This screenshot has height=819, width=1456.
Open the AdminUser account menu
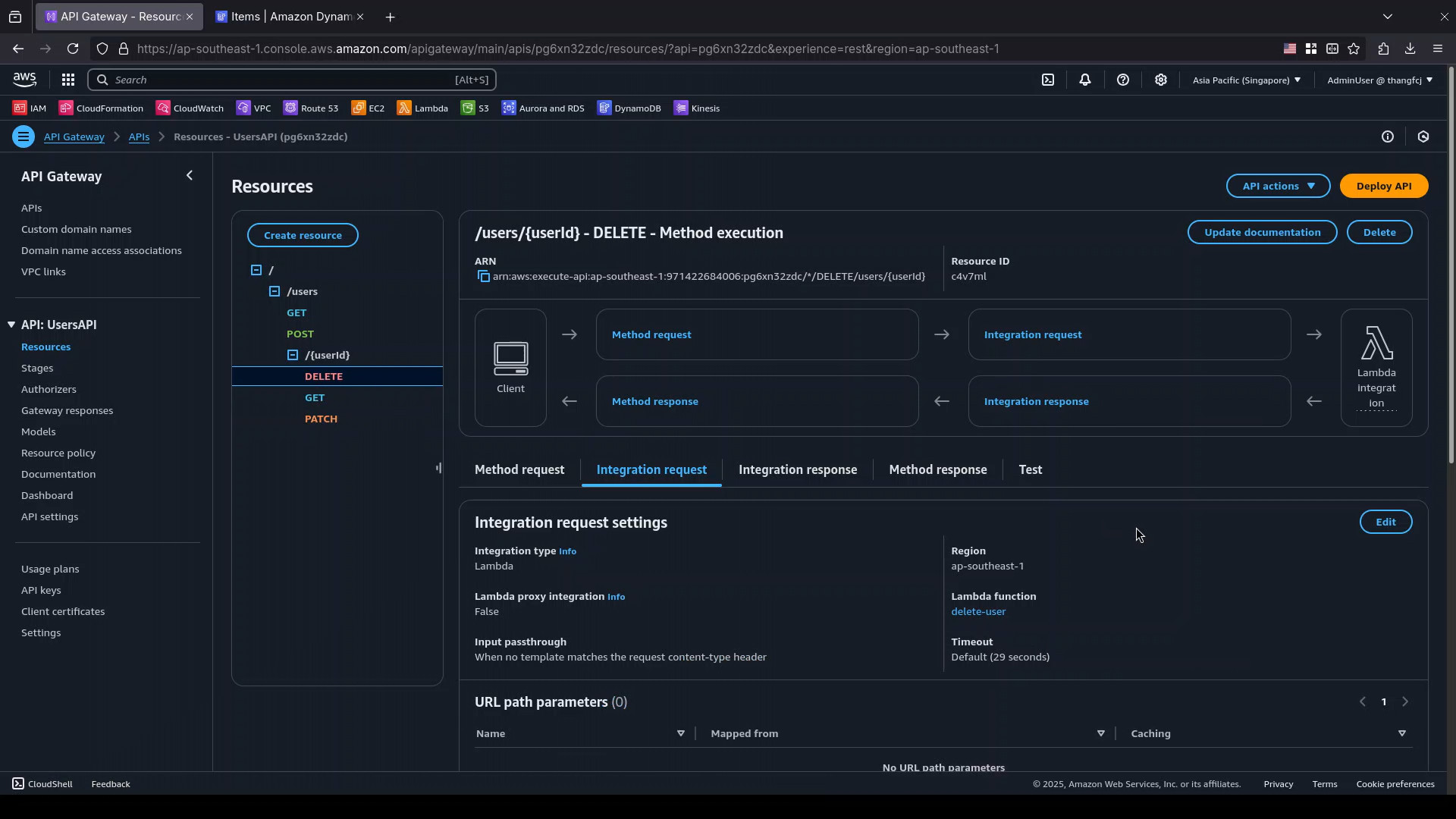[x=1379, y=80]
